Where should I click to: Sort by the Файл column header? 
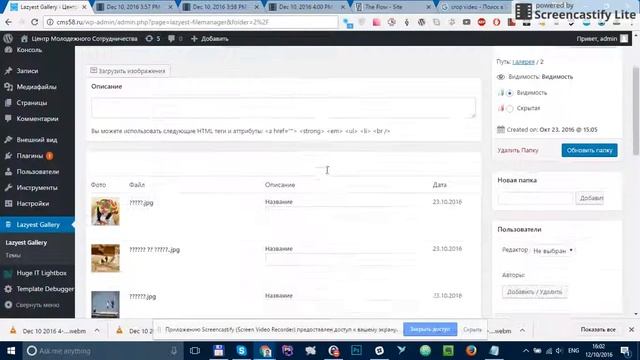tap(137, 185)
